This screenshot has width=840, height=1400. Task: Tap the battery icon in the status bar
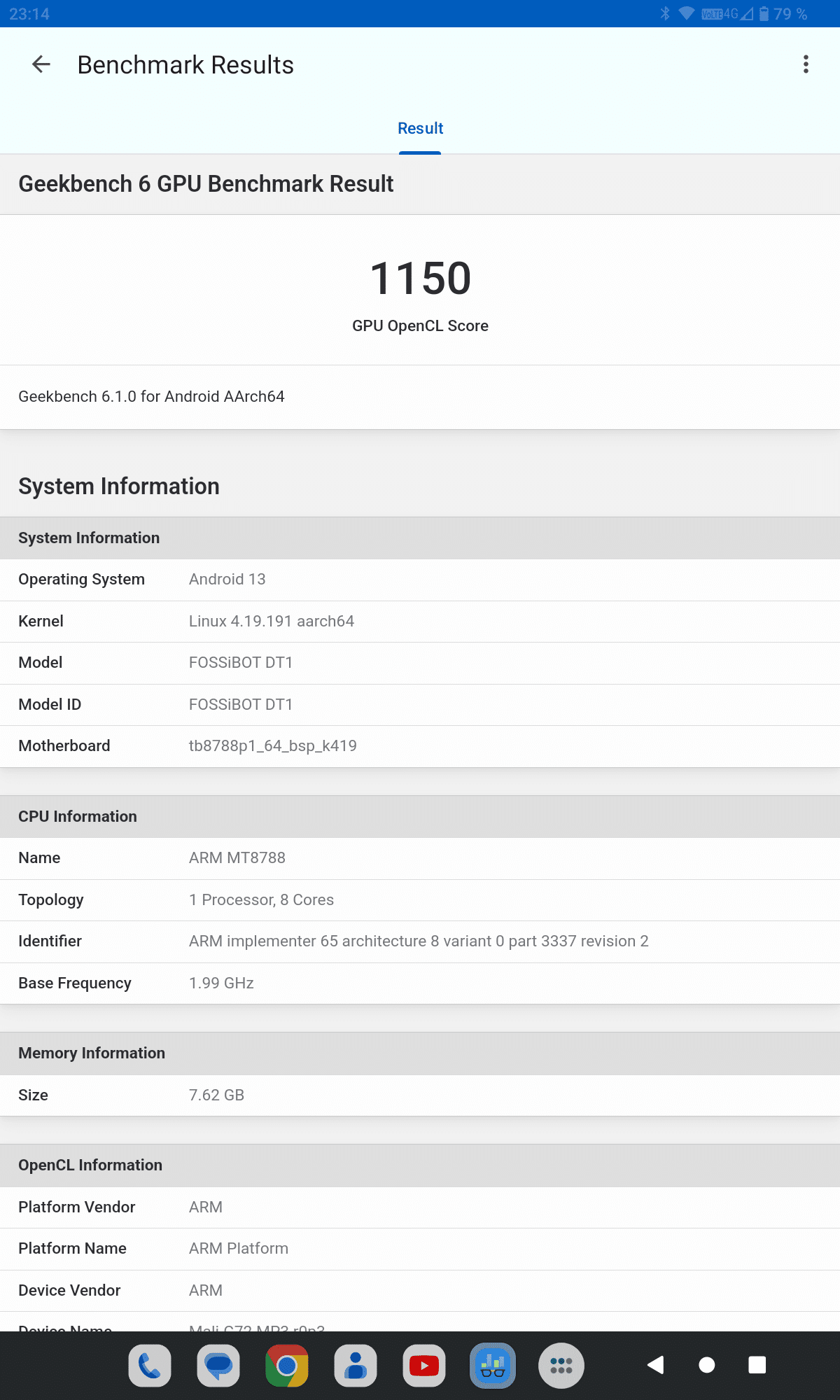point(764,14)
